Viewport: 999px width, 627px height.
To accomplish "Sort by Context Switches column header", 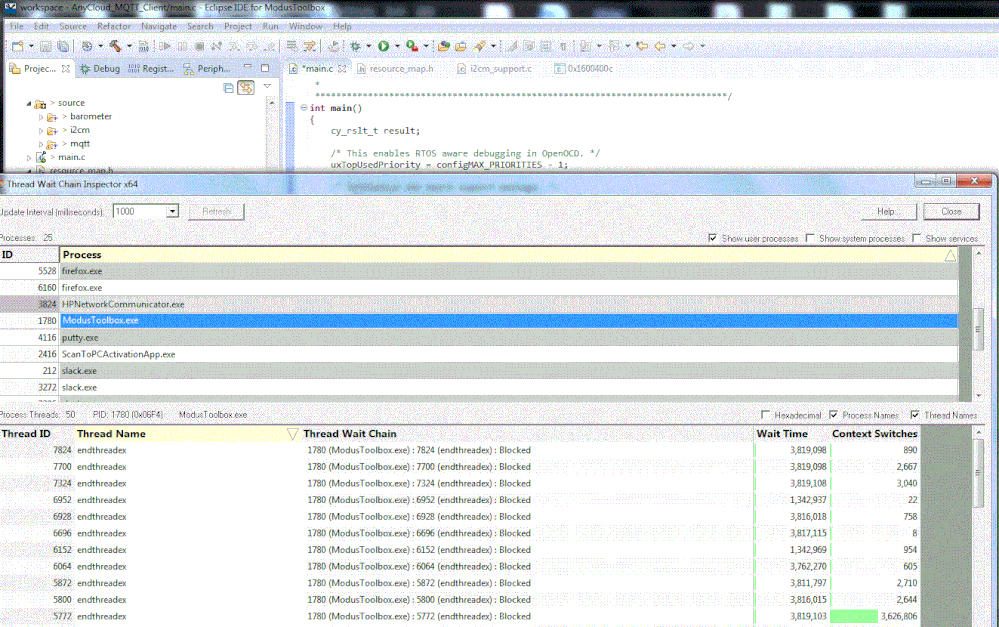I will click(875, 433).
